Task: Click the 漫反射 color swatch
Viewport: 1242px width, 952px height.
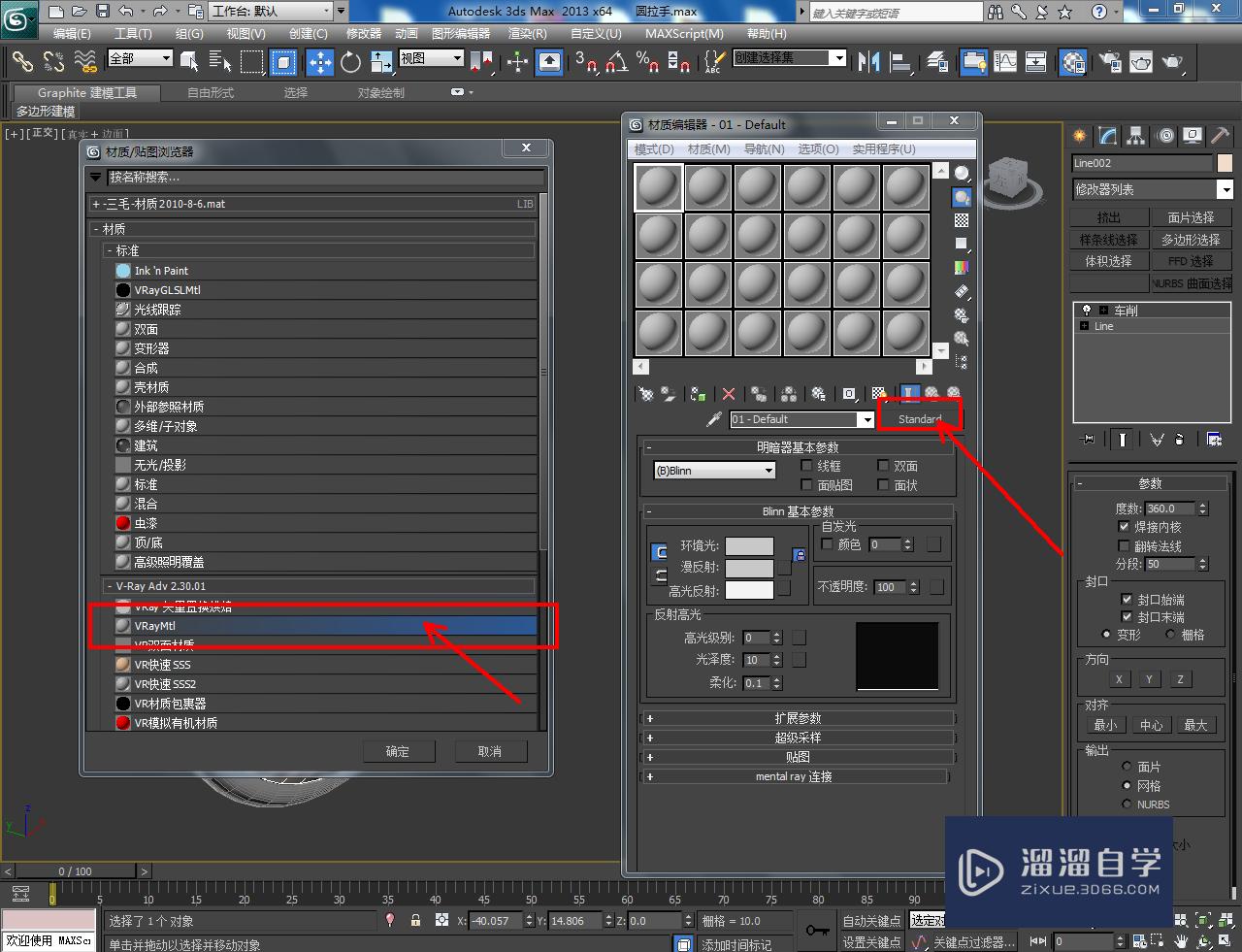Action: (749, 568)
